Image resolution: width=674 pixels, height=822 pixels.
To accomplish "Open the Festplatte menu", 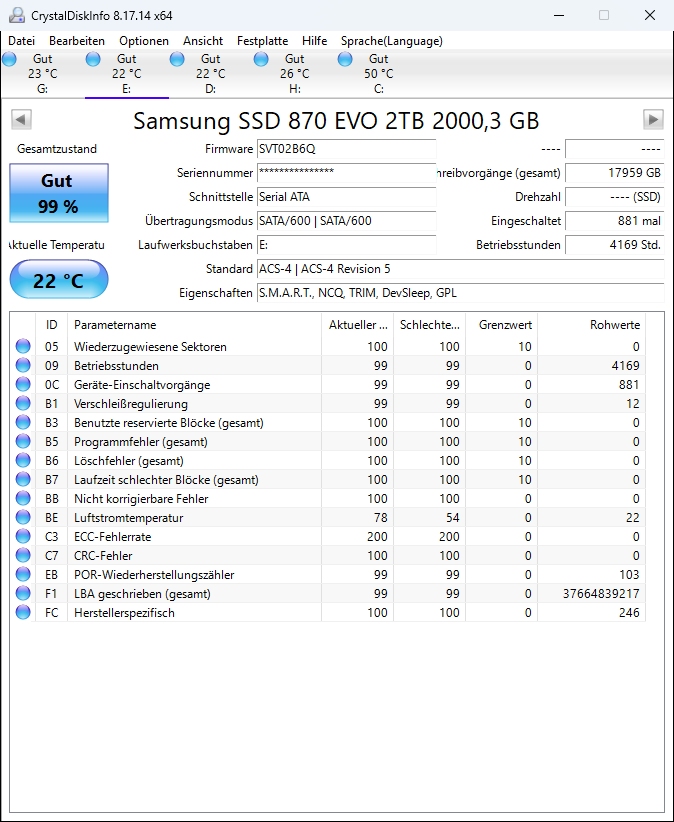I will coord(262,41).
